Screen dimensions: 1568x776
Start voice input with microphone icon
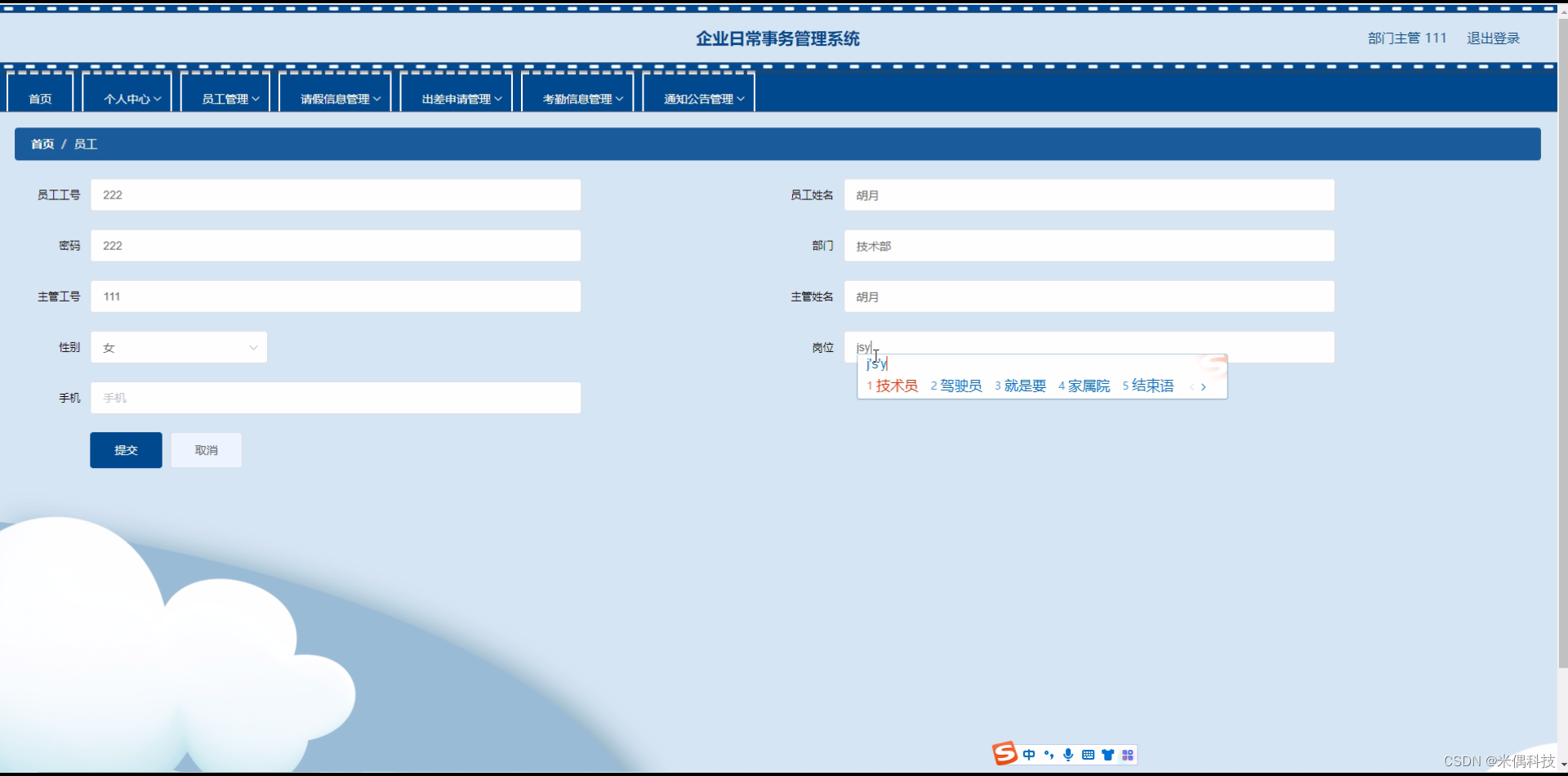(x=1068, y=755)
